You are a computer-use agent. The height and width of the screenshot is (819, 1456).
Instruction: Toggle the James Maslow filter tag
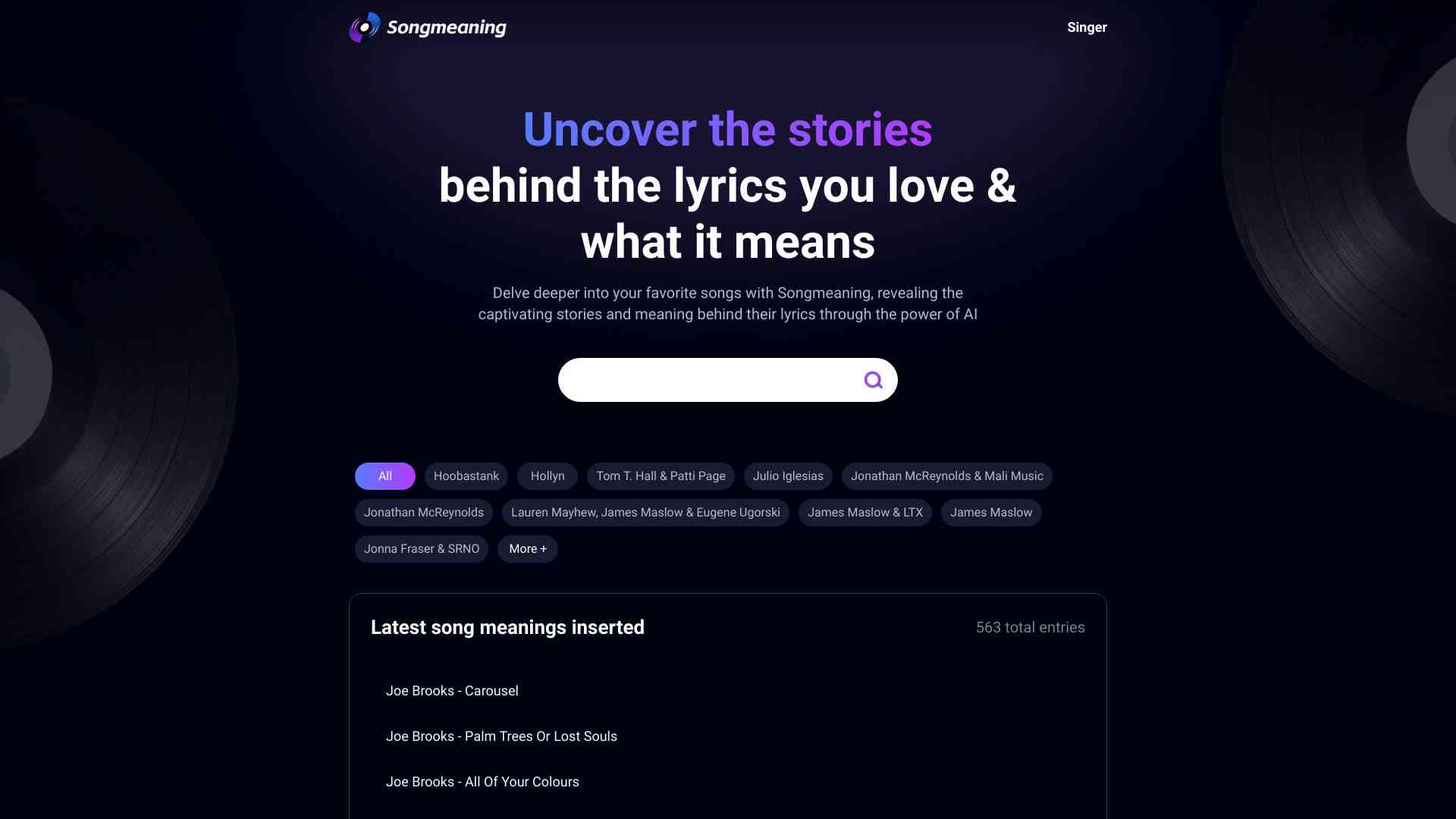(991, 513)
